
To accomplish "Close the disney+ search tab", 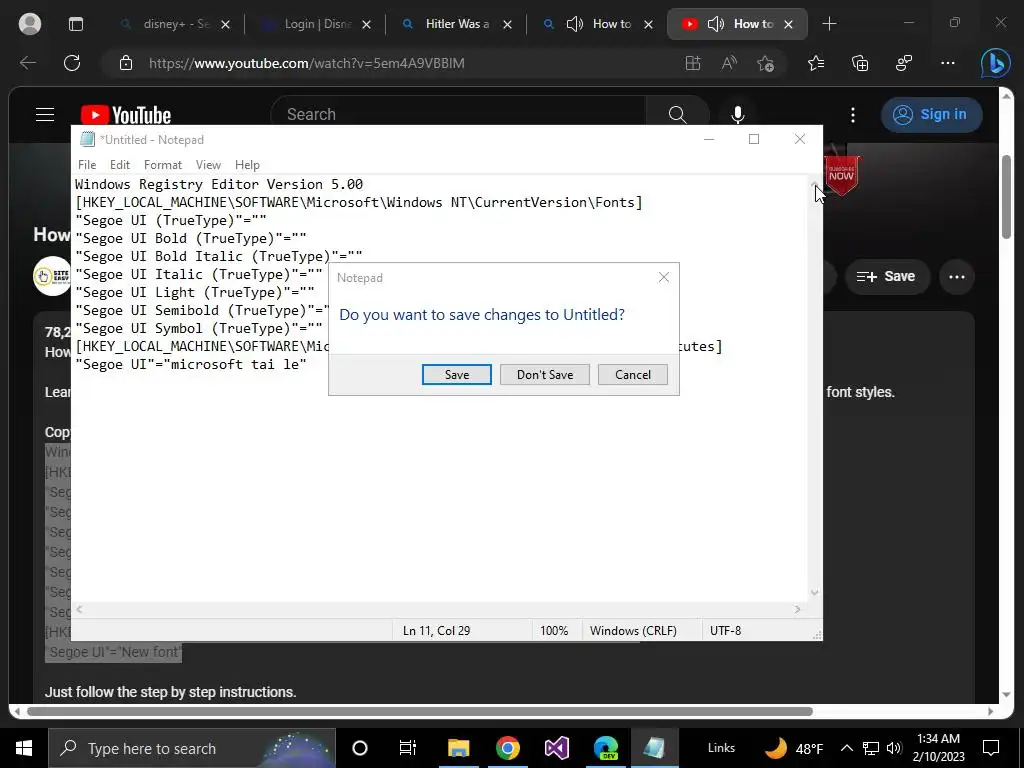I will pos(225,24).
